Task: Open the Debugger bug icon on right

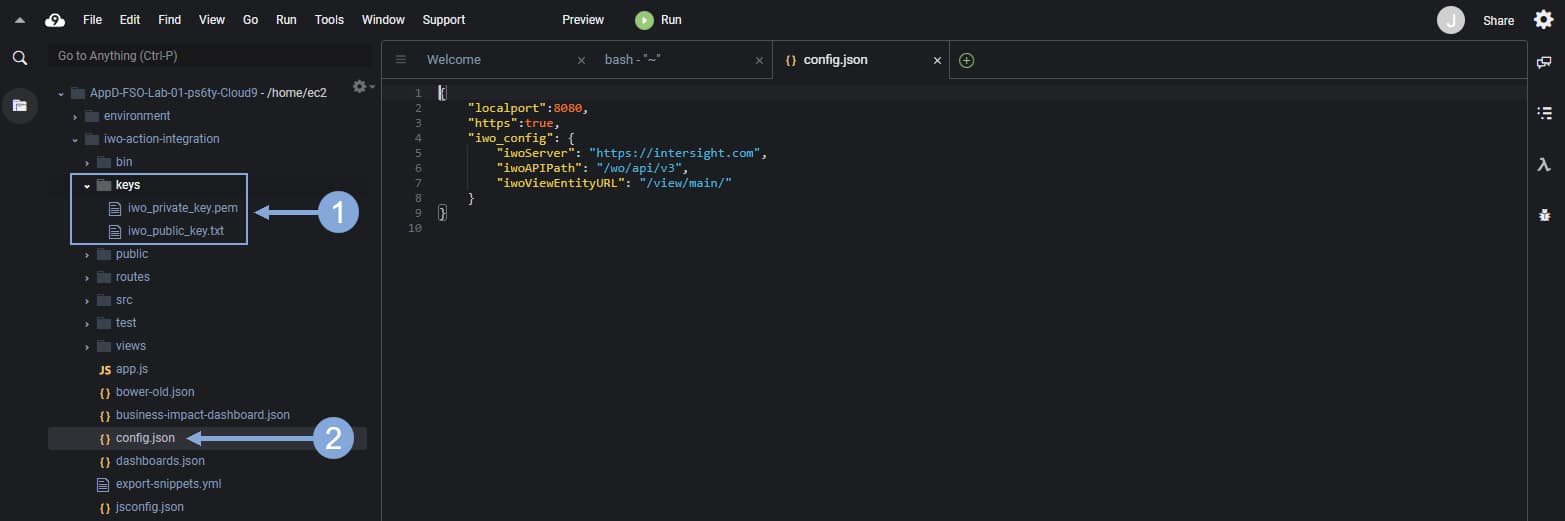Action: pos(1544,215)
